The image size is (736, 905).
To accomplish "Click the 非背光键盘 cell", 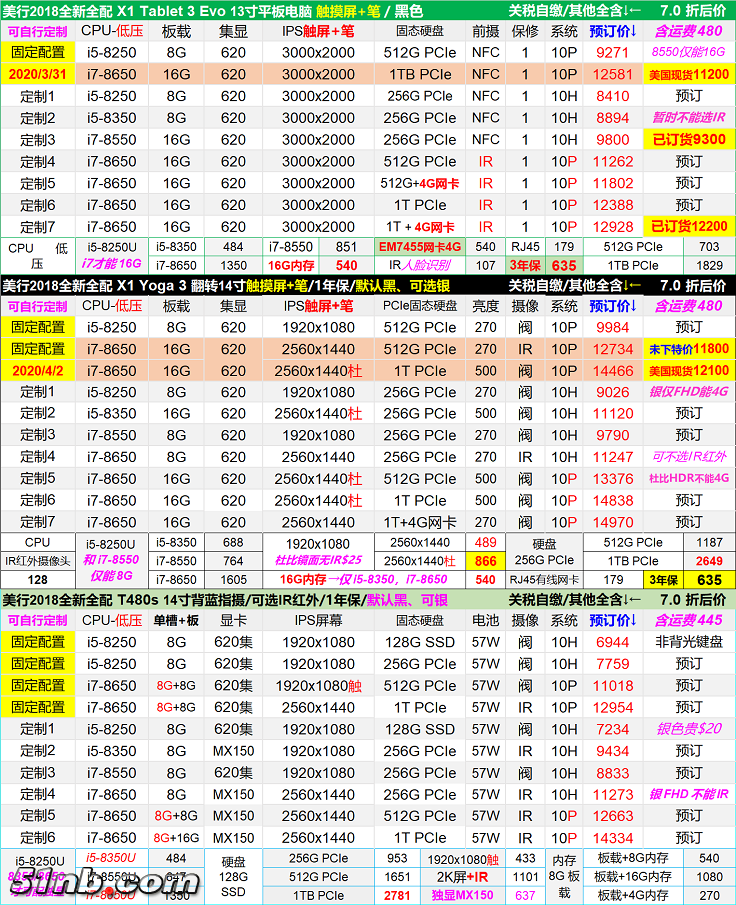I will pyautogui.click(x=689, y=642).
